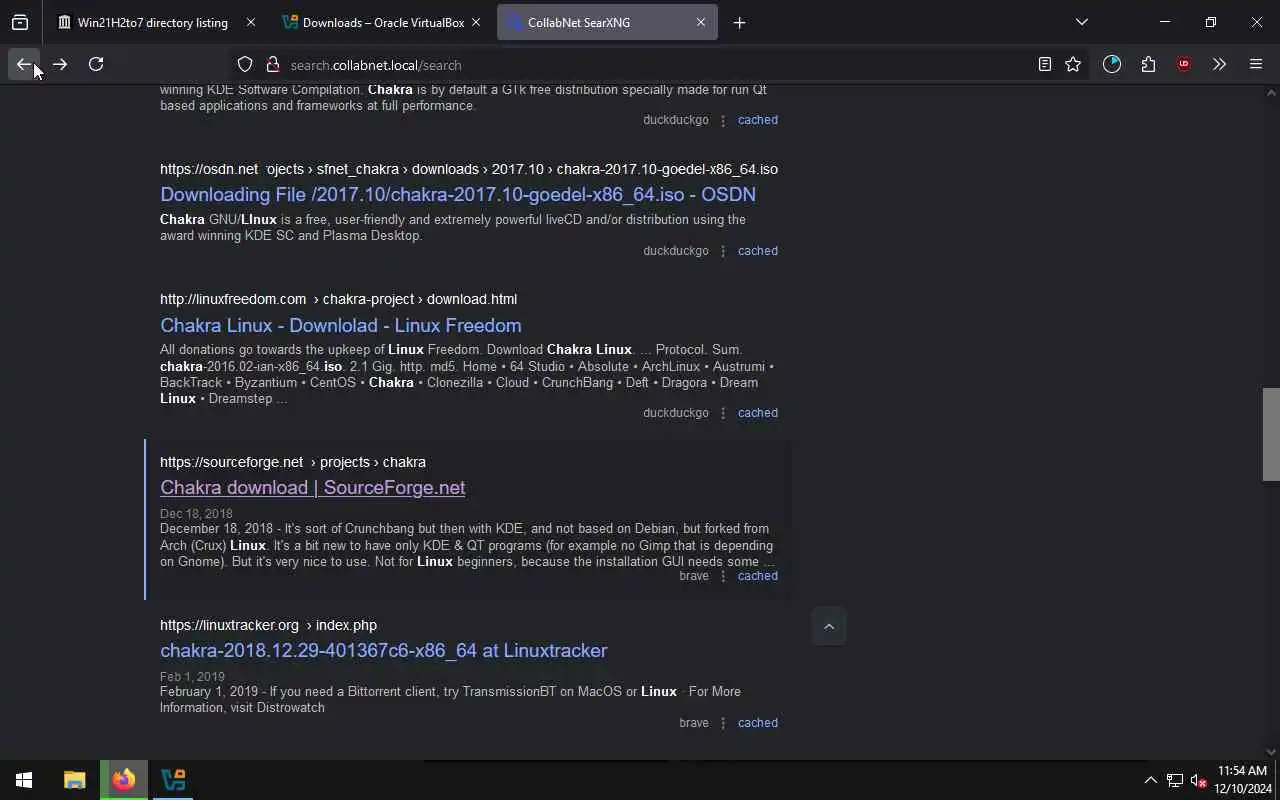Open OSDN chakra-2017.10-goedel download result
Screen dimensions: 1280x800
458,194
